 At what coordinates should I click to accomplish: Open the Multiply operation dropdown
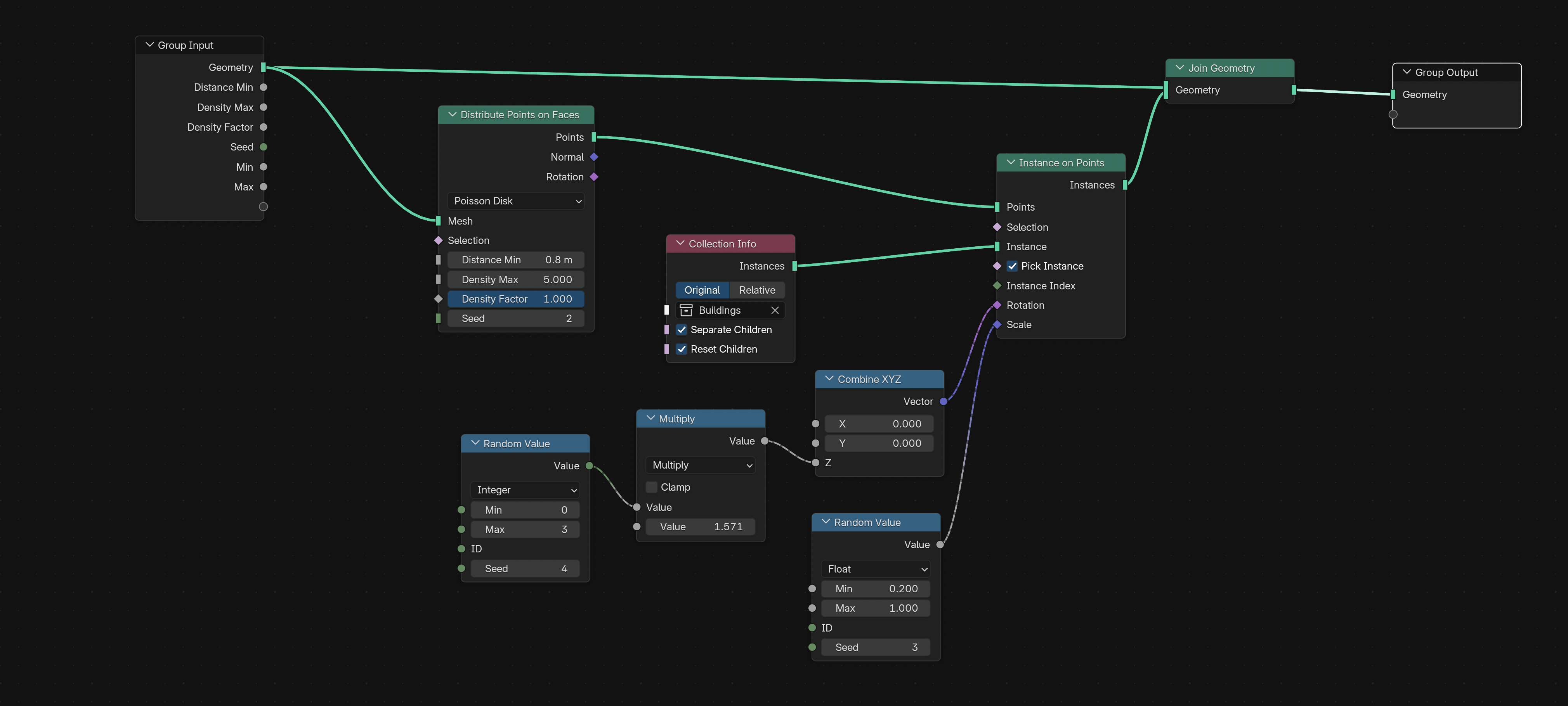click(x=700, y=465)
